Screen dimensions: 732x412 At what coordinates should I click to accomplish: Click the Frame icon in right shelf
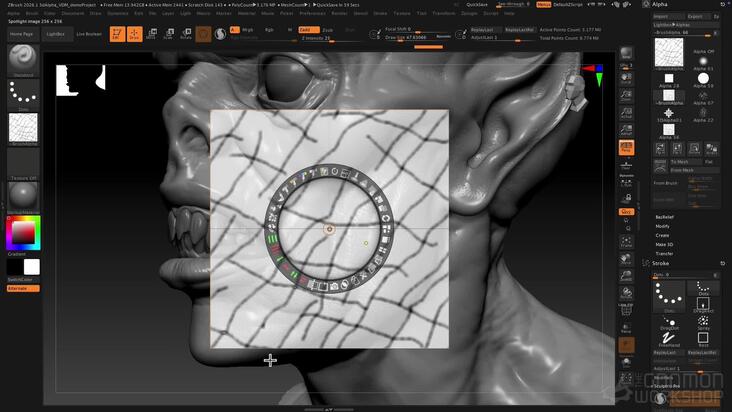tap(626, 243)
